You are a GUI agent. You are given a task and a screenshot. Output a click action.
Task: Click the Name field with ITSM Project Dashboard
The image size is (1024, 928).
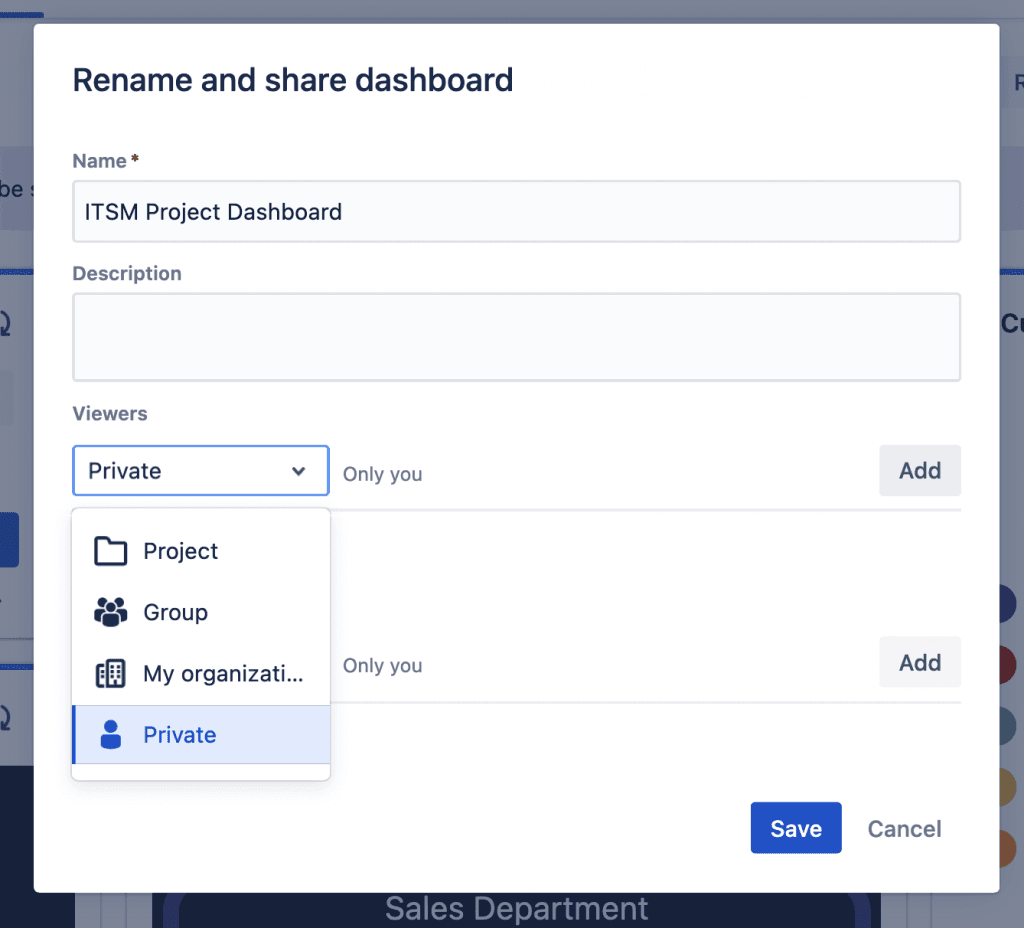point(516,211)
